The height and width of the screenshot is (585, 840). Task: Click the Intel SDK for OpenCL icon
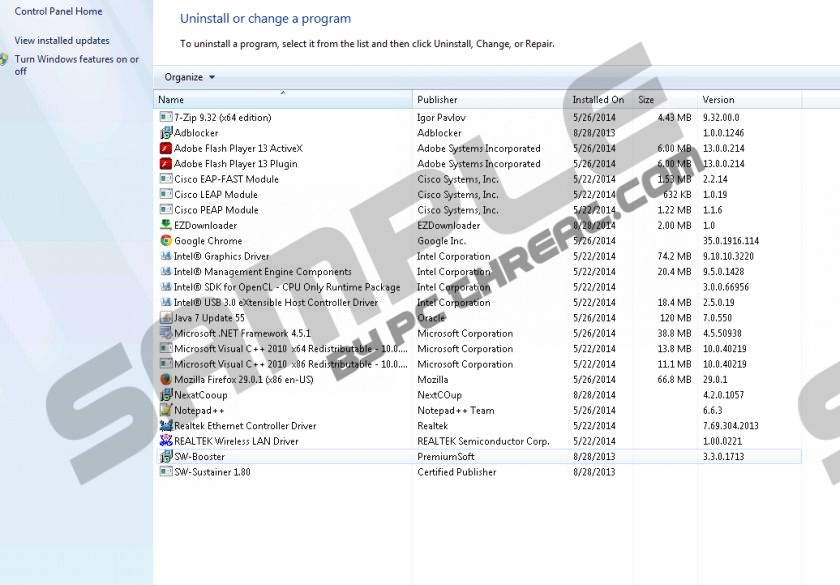[x=166, y=287]
